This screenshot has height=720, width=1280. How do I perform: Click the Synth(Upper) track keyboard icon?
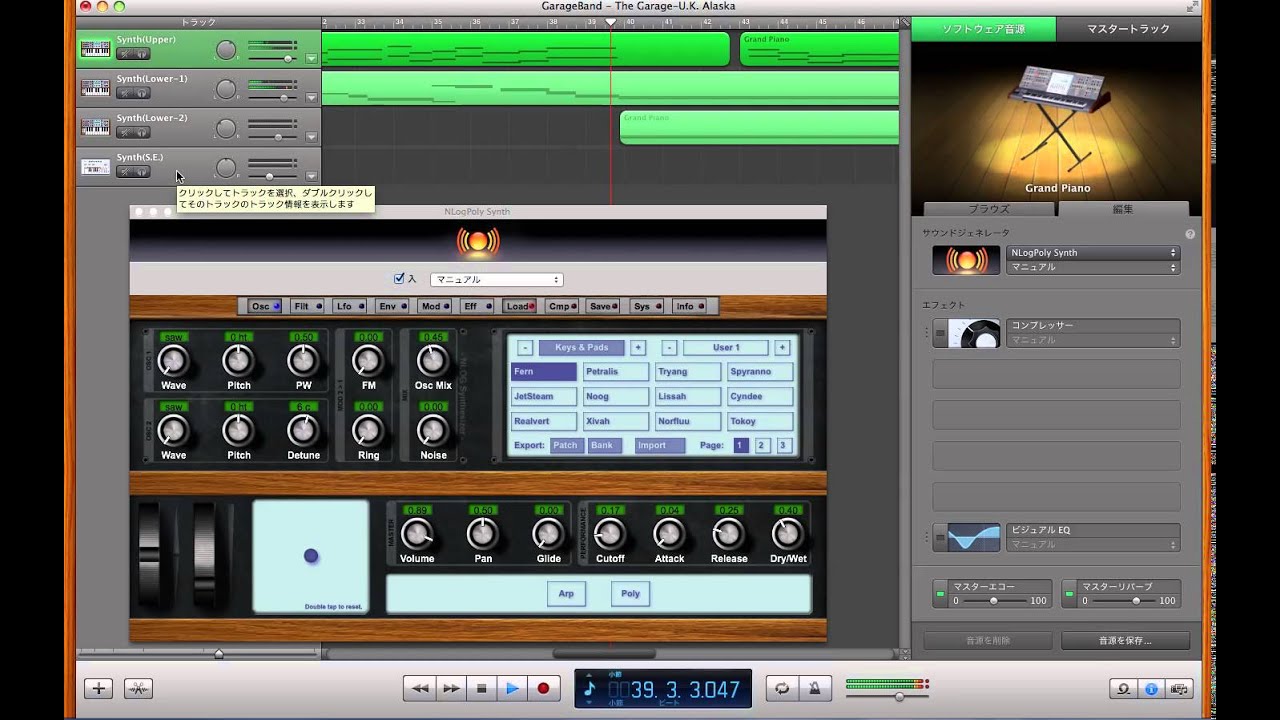(x=95, y=48)
